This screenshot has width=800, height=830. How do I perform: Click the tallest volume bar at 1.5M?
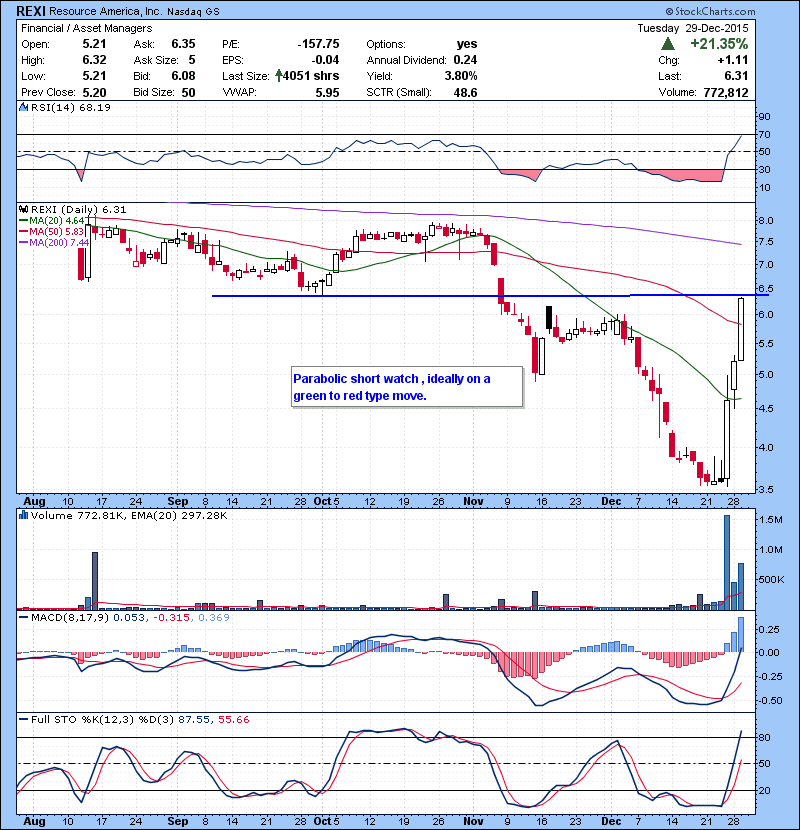tap(727, 563)
